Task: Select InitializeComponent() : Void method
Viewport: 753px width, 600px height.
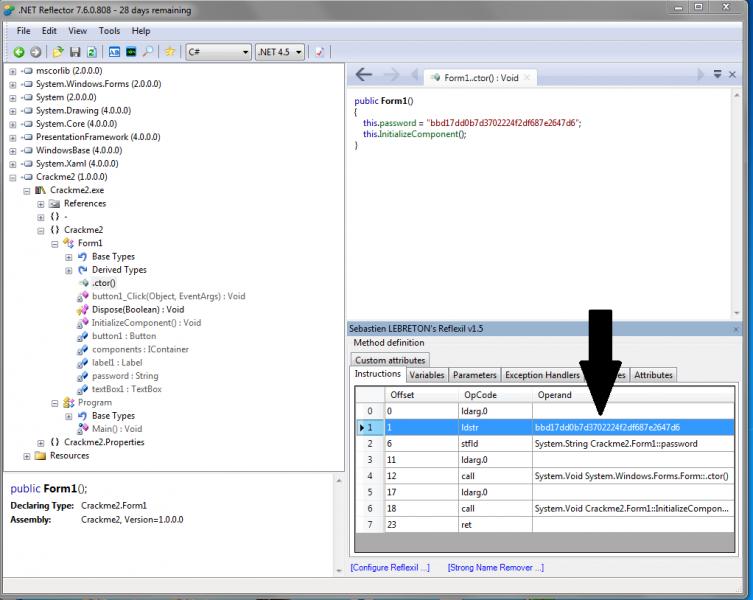Action: point(146,323)
